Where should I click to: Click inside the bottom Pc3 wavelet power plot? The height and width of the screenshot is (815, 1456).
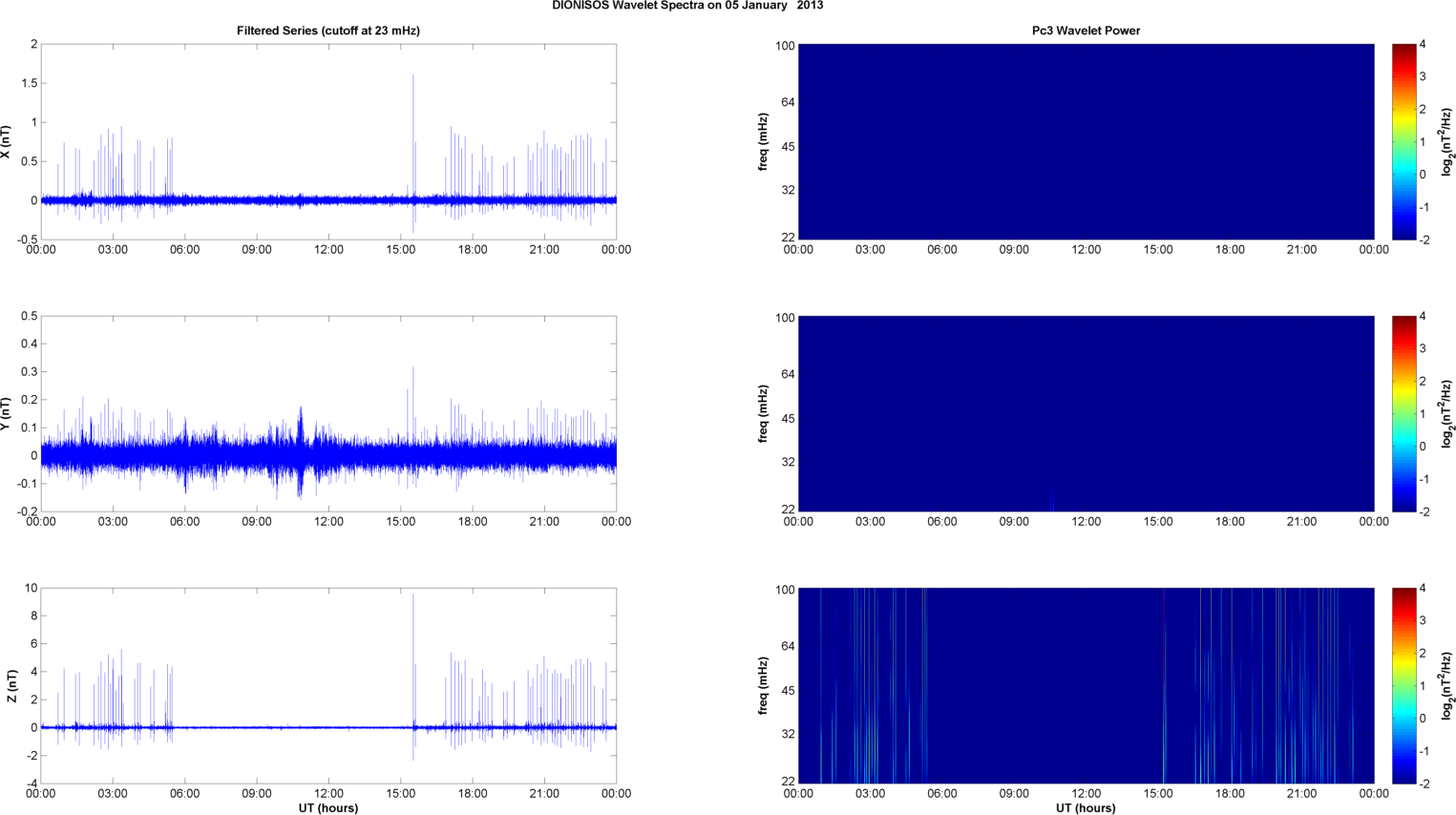click(x=1086, y=686)
